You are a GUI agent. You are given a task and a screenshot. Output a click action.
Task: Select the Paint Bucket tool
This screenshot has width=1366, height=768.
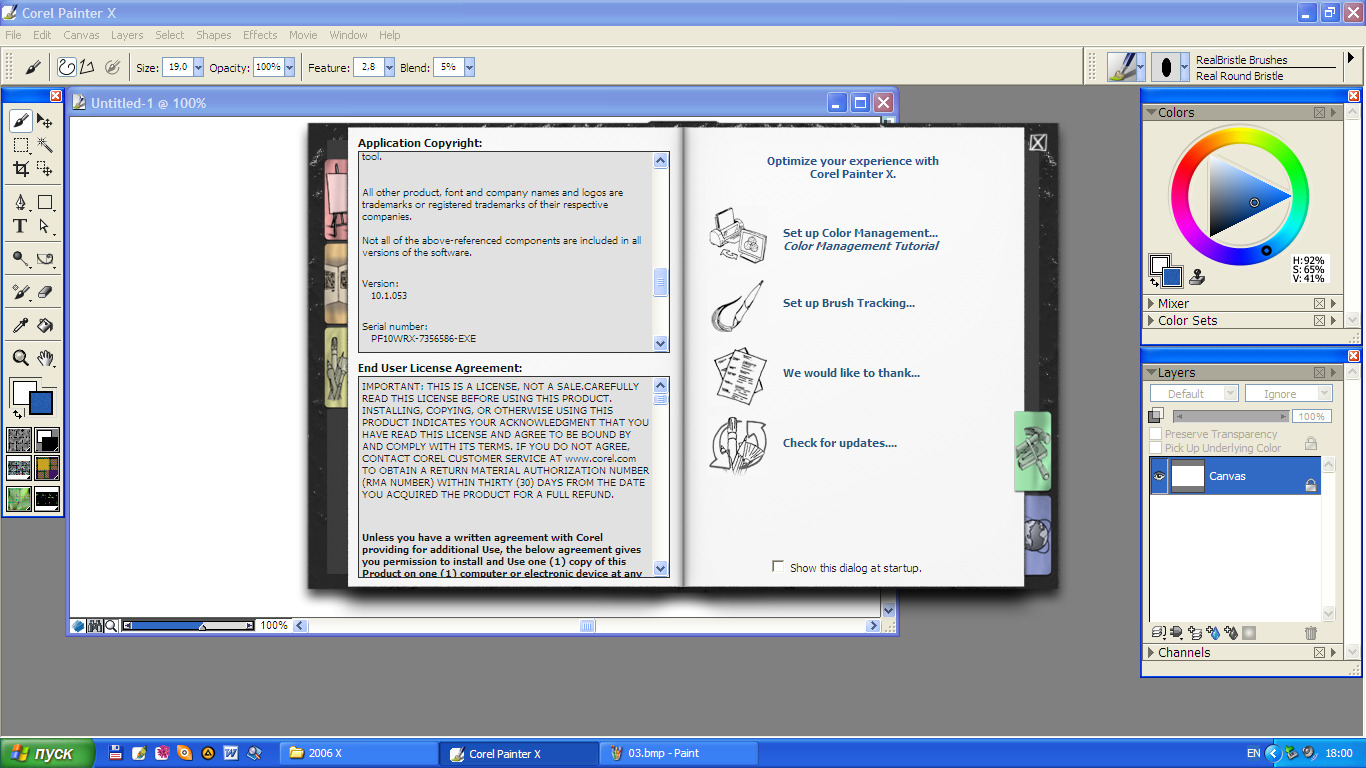point(45,325)
